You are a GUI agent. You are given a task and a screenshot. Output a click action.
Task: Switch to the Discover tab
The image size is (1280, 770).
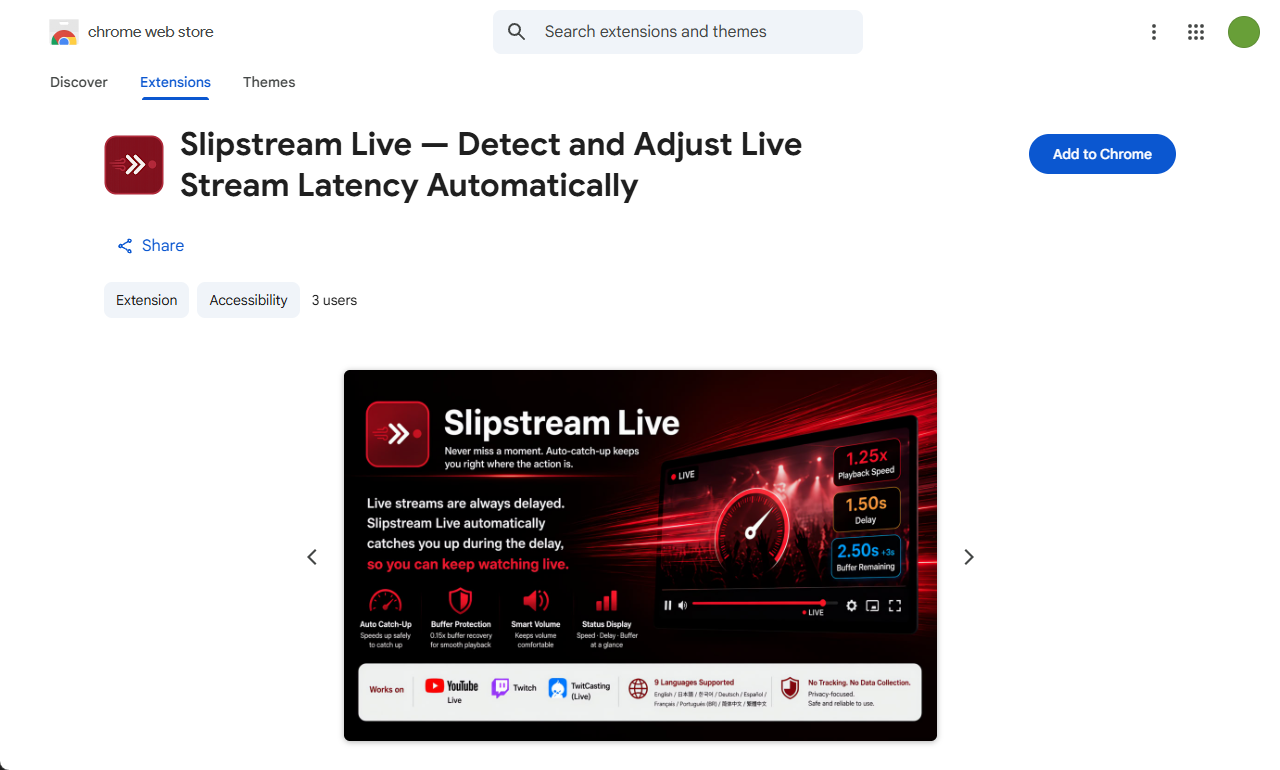(79, 82)
